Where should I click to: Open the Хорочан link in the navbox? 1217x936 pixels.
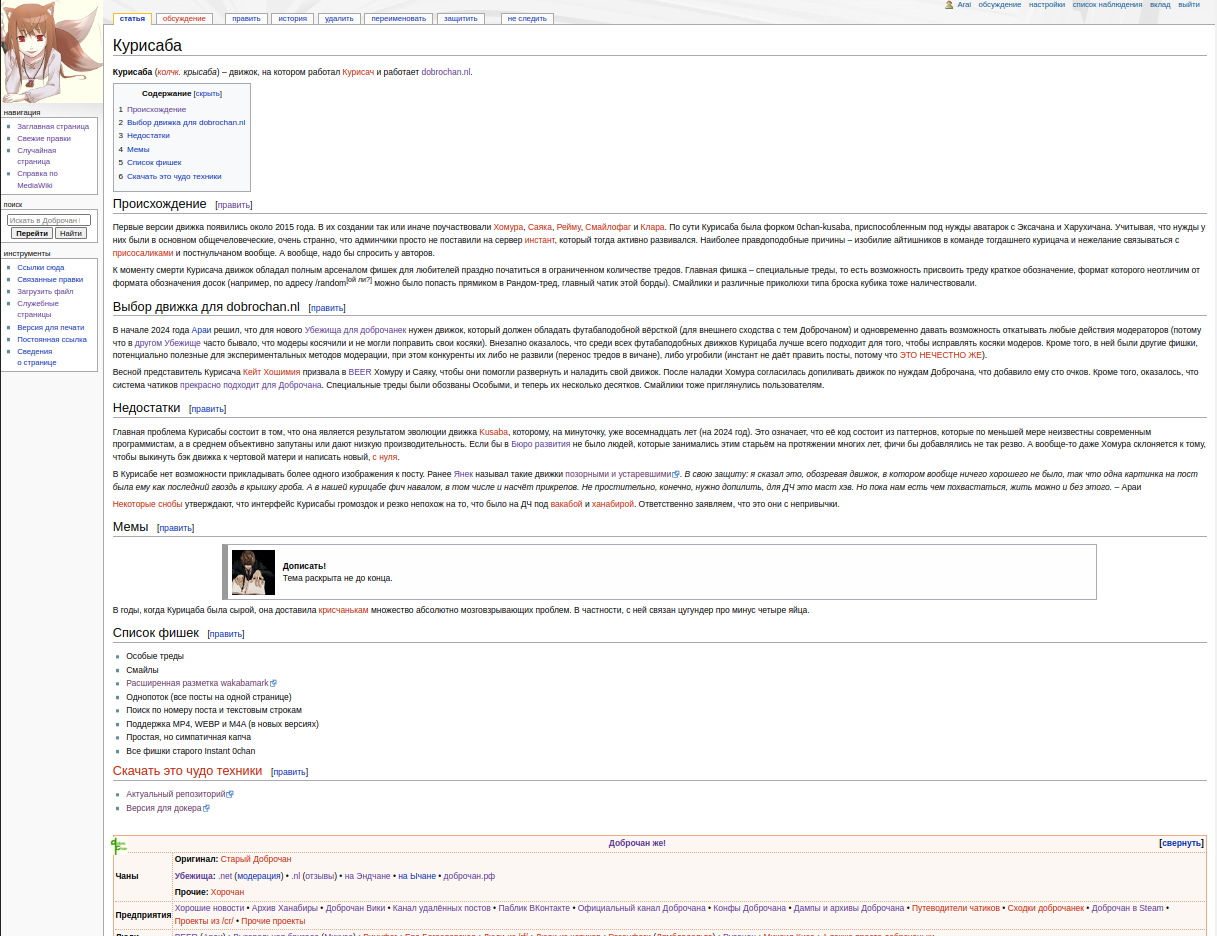point(227,892)
